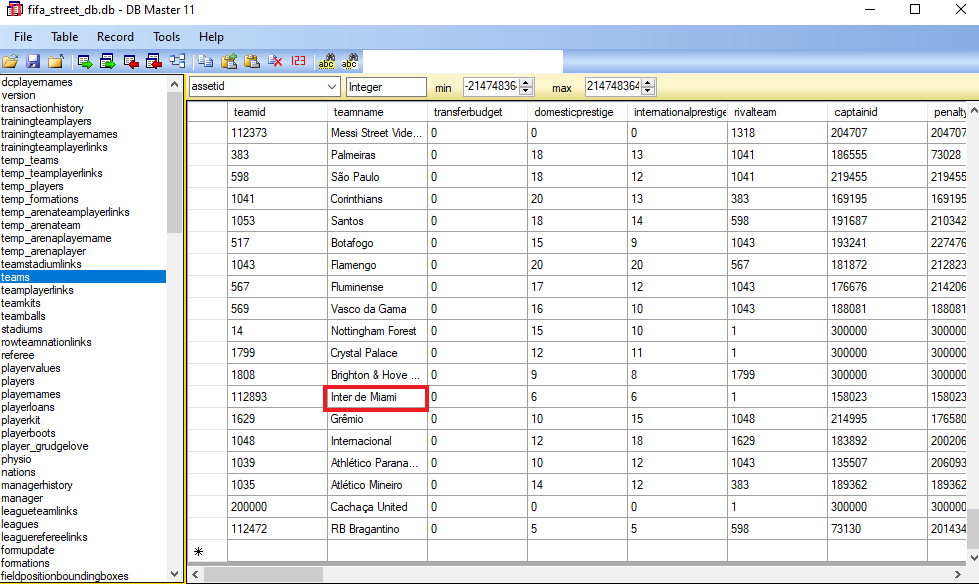Screen dimensions: 979x584
Task: Click the Integer type field
Action: pyautogui.click(x=386, y=87)
